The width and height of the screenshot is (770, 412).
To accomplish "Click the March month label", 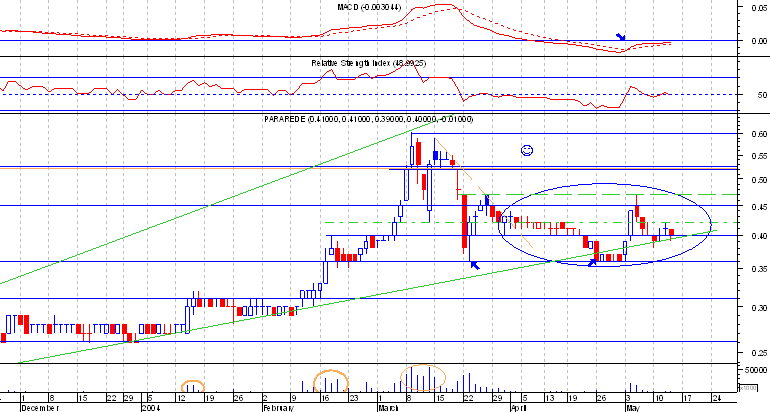I will tap(388, 408).
